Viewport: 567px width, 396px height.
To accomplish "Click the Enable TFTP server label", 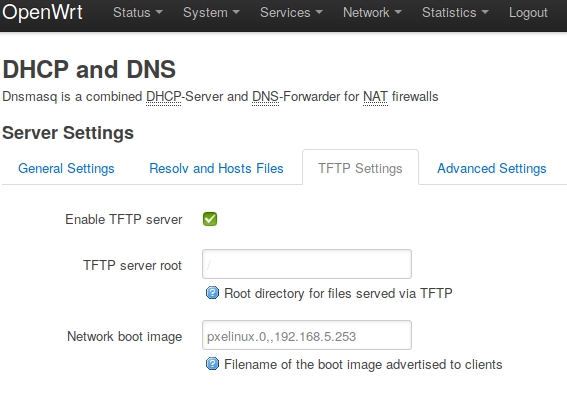I will 124,220.
